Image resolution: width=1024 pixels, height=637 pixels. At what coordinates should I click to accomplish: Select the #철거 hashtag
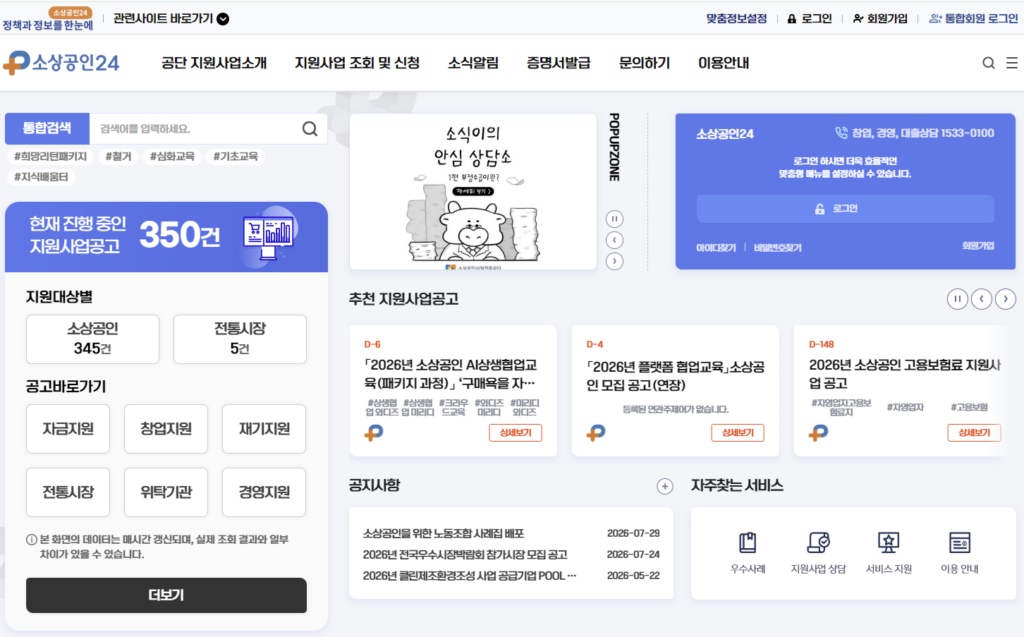coord(118,156)
